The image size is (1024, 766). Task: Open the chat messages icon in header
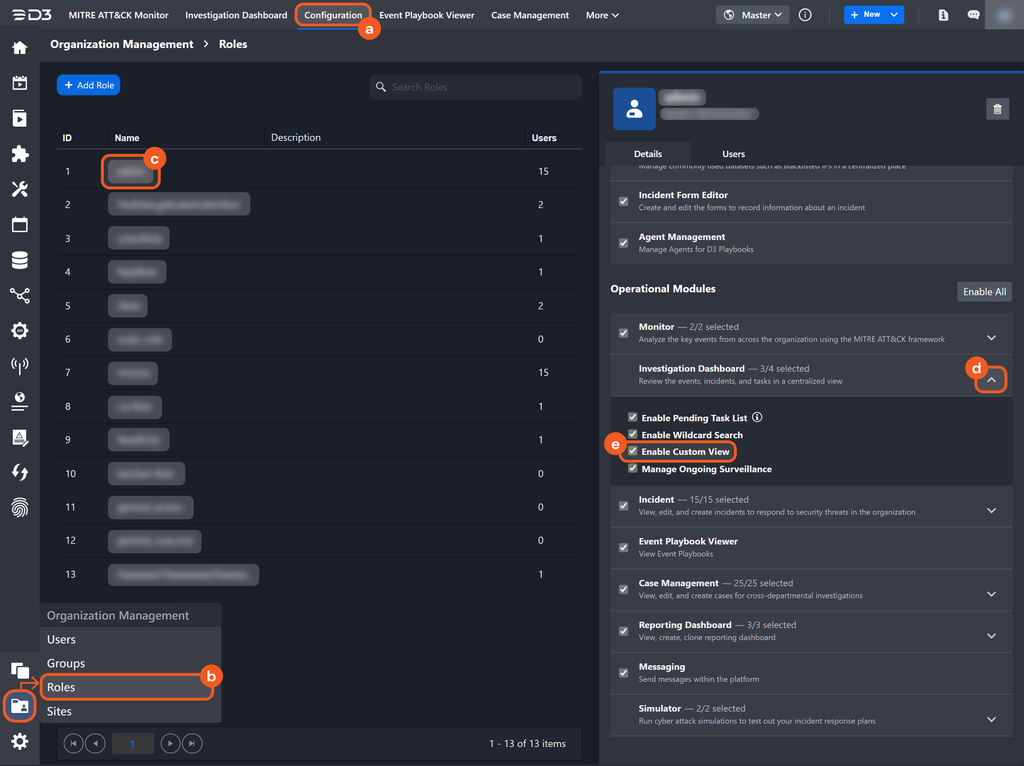click(973, 15)
